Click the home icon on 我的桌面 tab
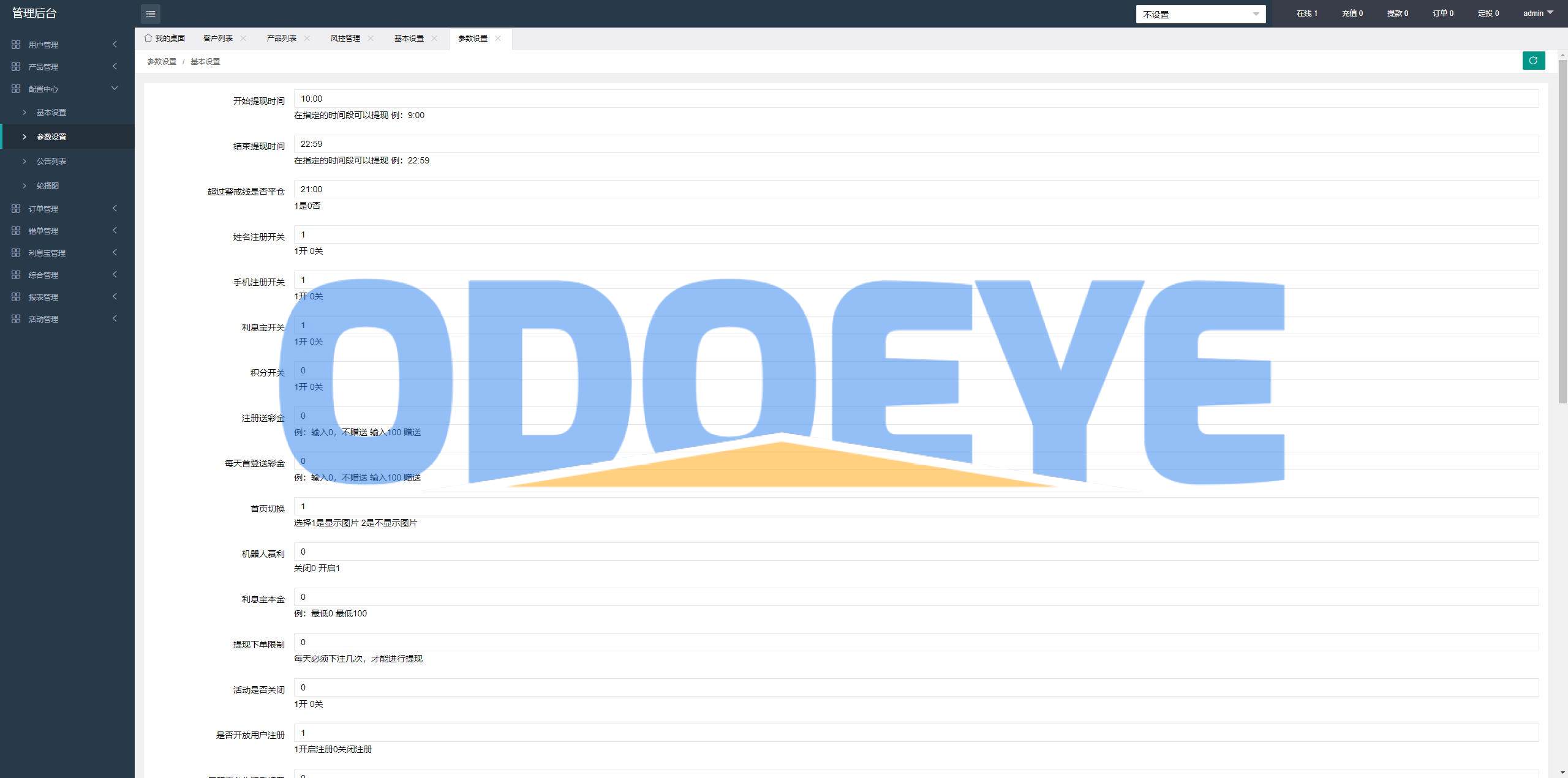This screenshot has height=778, width=1568. [148, 38]
